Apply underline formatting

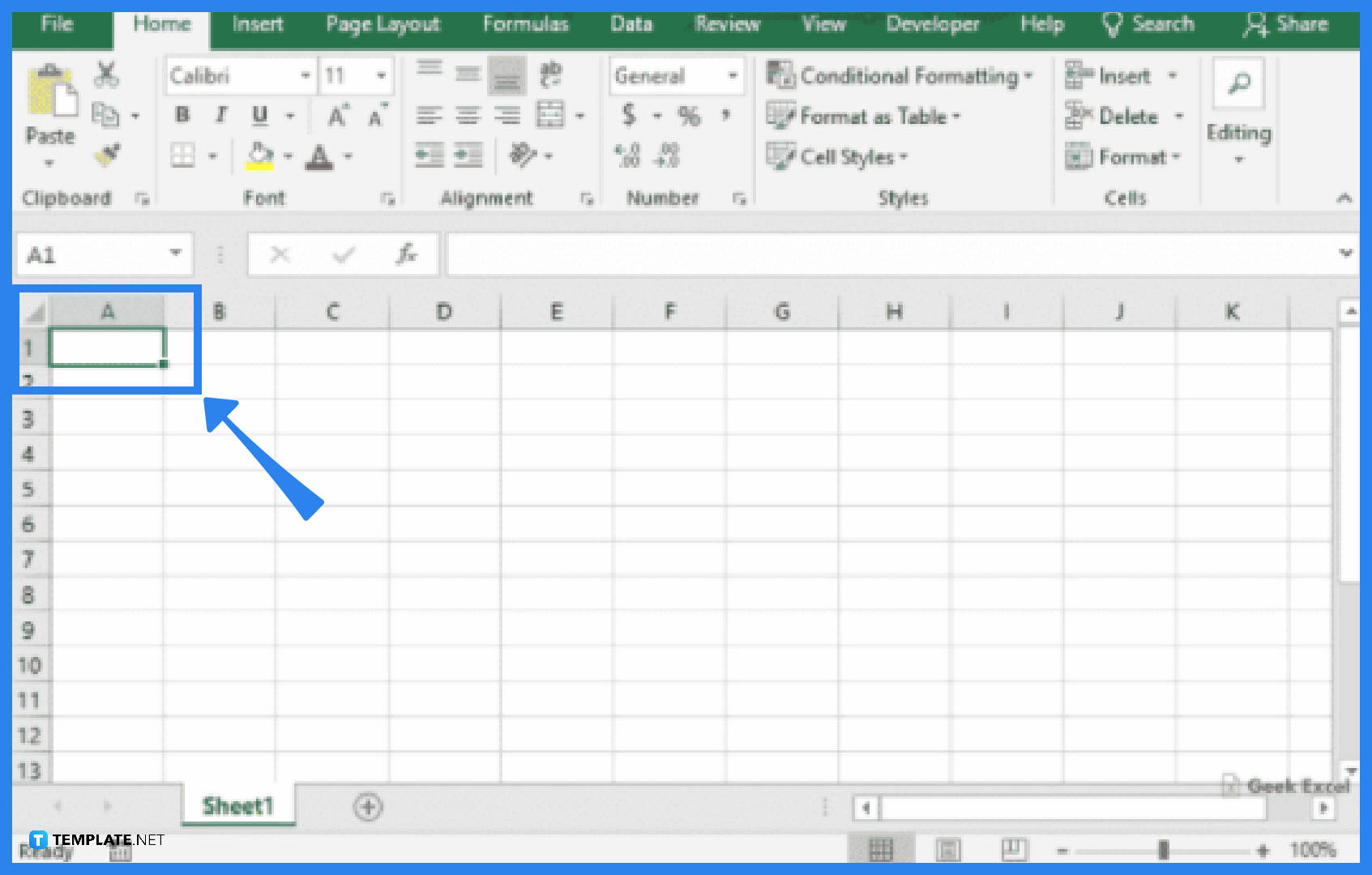click(x=259, y=115)
